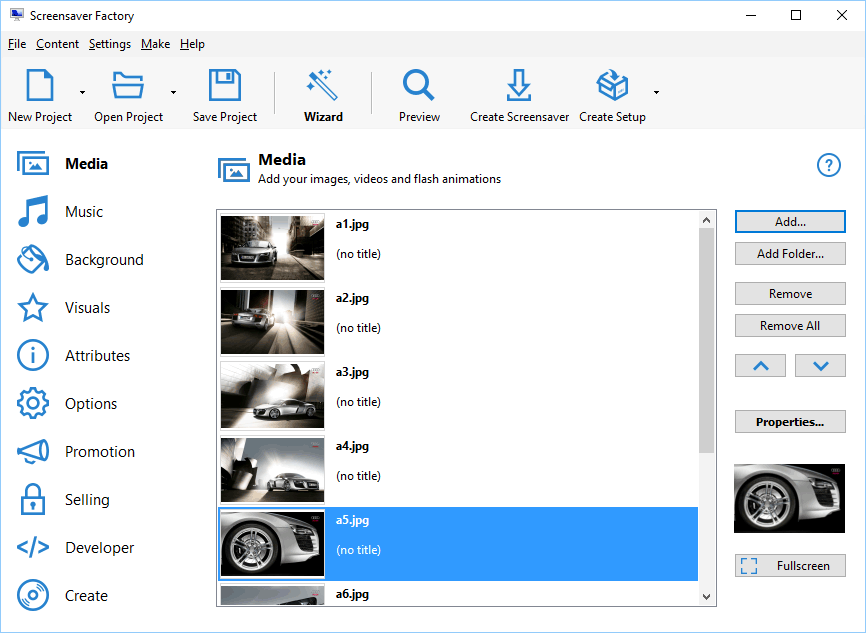Viewport: 866px width, 633px height.
Task: Click the Add Folder... button
Action: (x=790, y=254)
